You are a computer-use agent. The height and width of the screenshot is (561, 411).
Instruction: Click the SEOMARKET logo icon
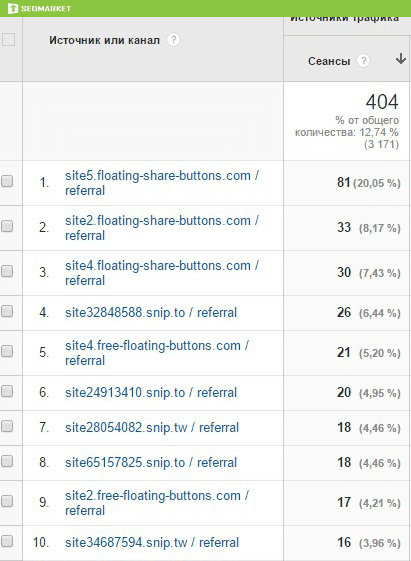(x=13, y=8)
